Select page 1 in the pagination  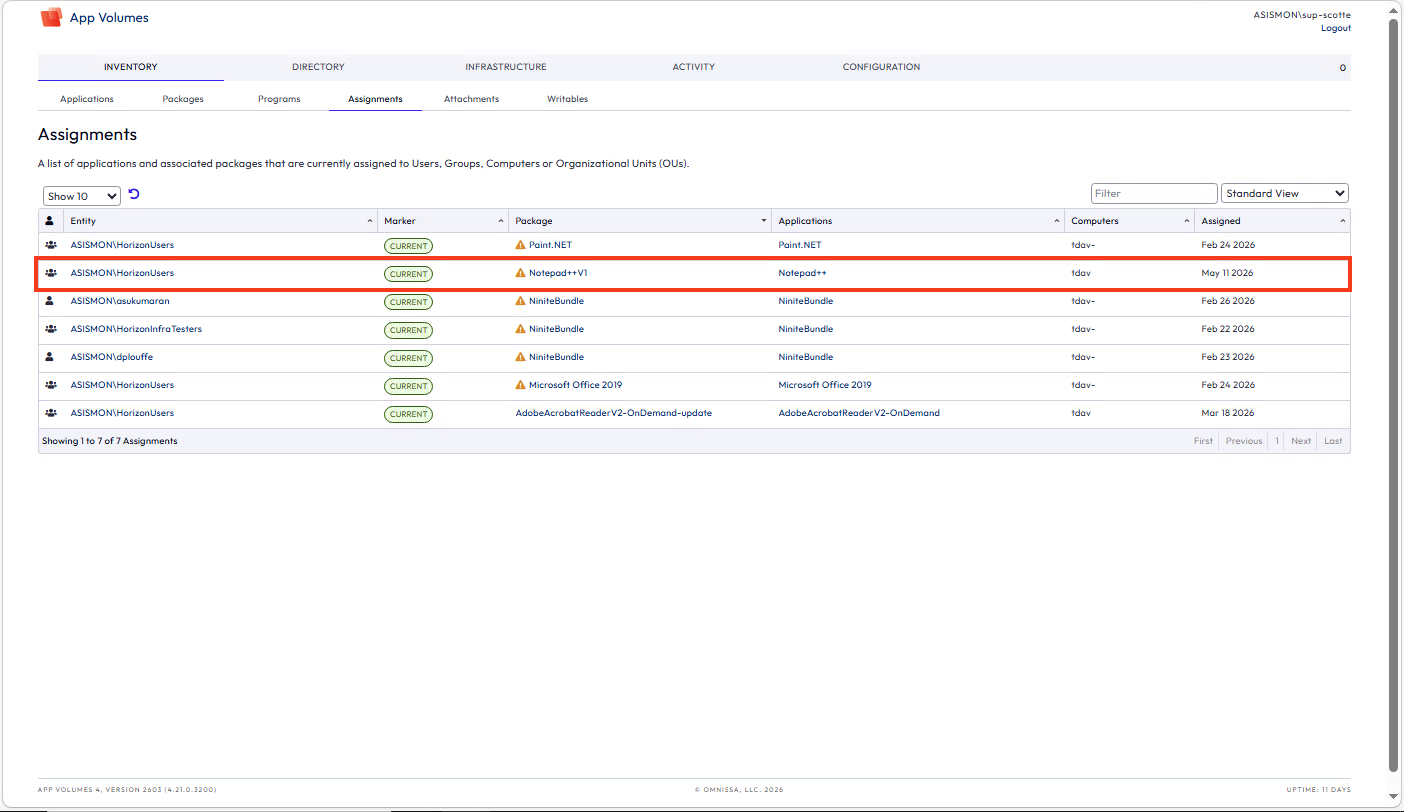(x=1277, y=441)
